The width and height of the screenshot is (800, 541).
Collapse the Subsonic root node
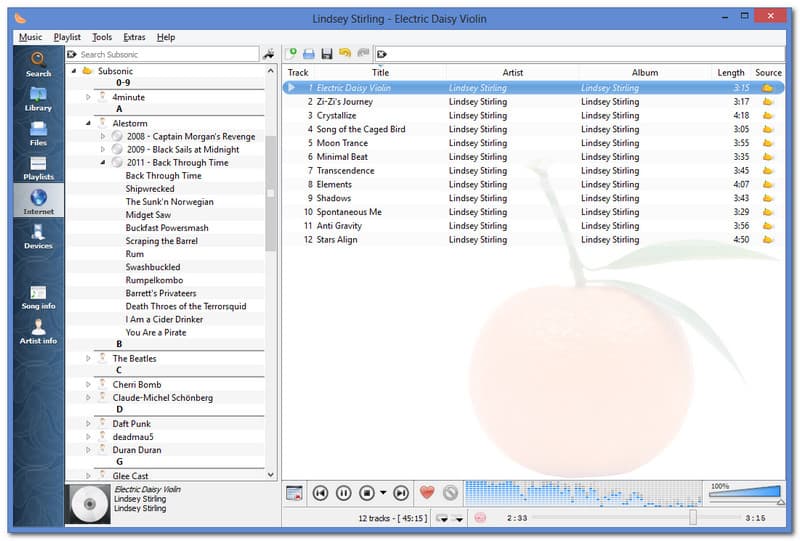[x=74, y=71]
